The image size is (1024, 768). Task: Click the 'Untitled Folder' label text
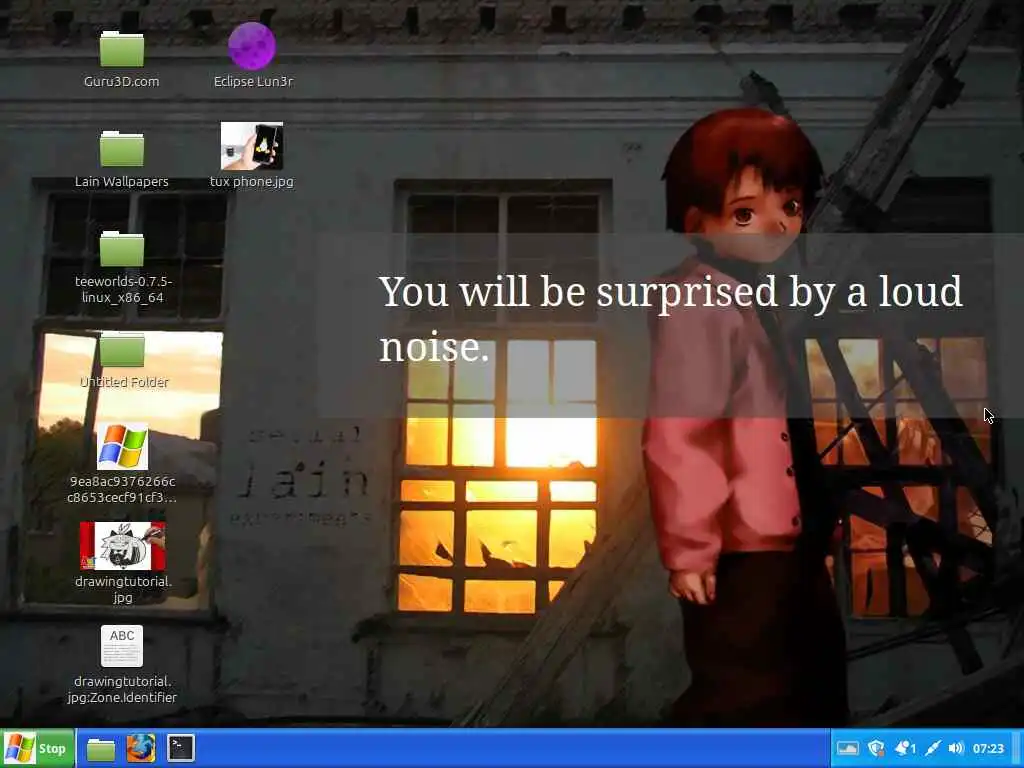point(124,382)
